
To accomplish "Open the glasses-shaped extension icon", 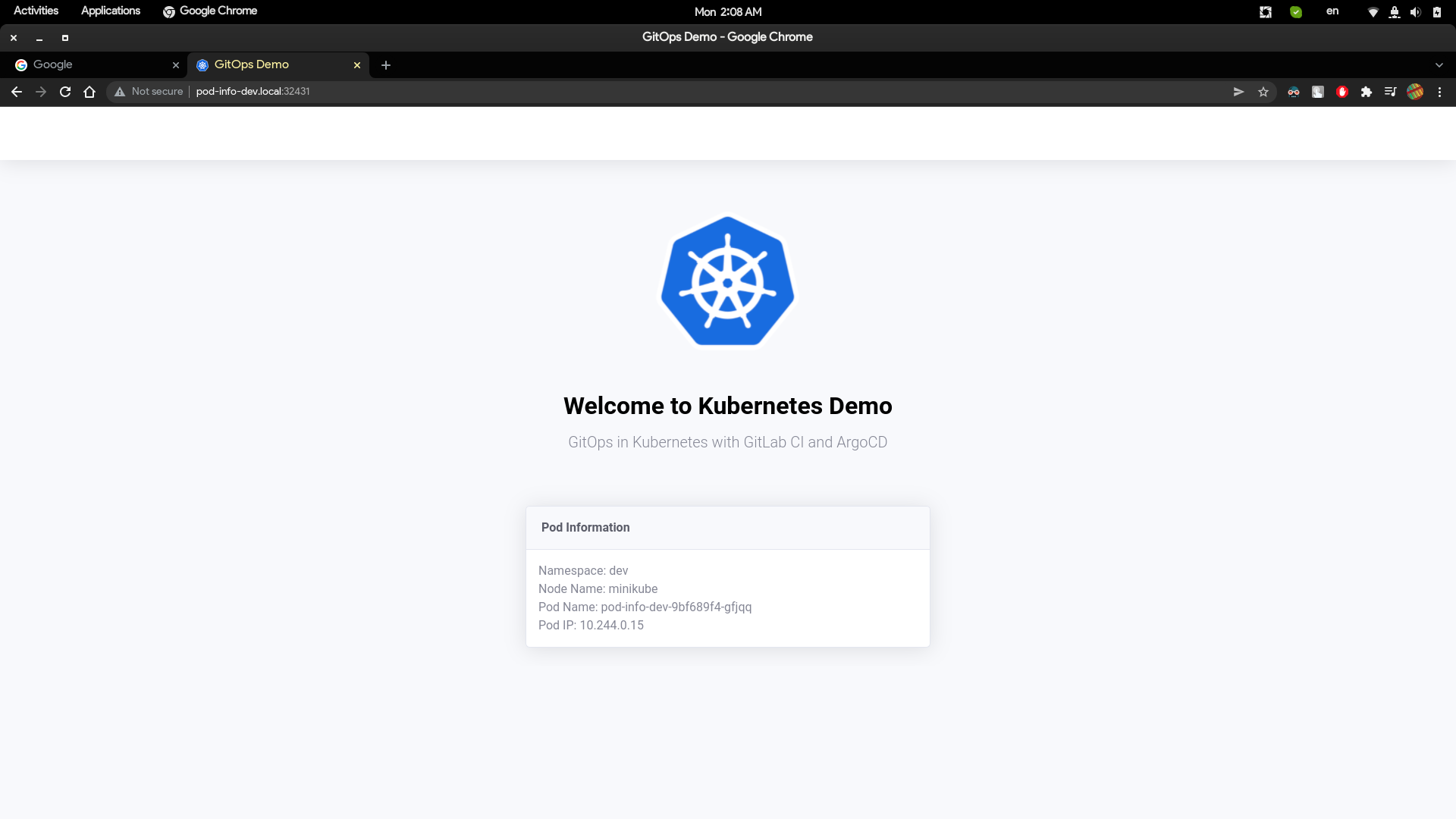I will [x=1294, y=92].
